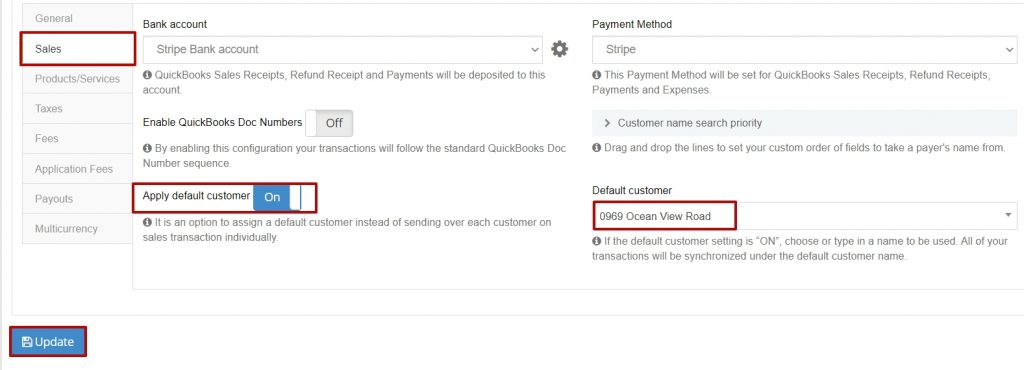Open the Payment Method Stripe dropdown
The height and width of the screenshot is (370, 1024).
(805, 50)
